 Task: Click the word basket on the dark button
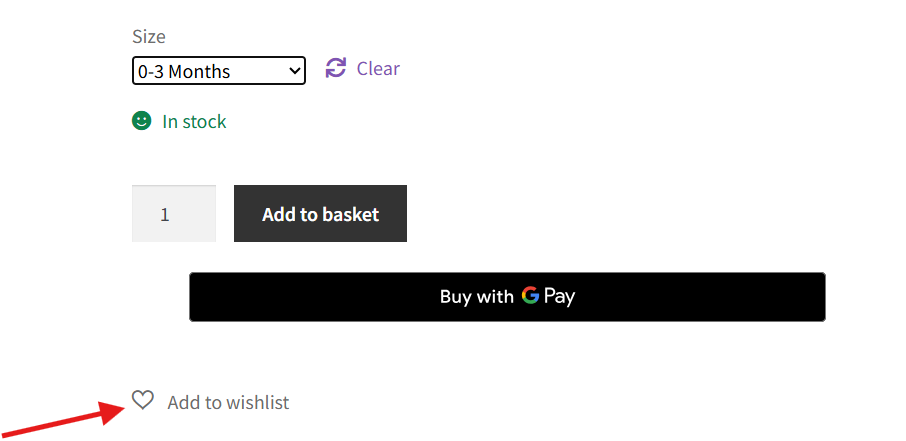pos(350,214)
